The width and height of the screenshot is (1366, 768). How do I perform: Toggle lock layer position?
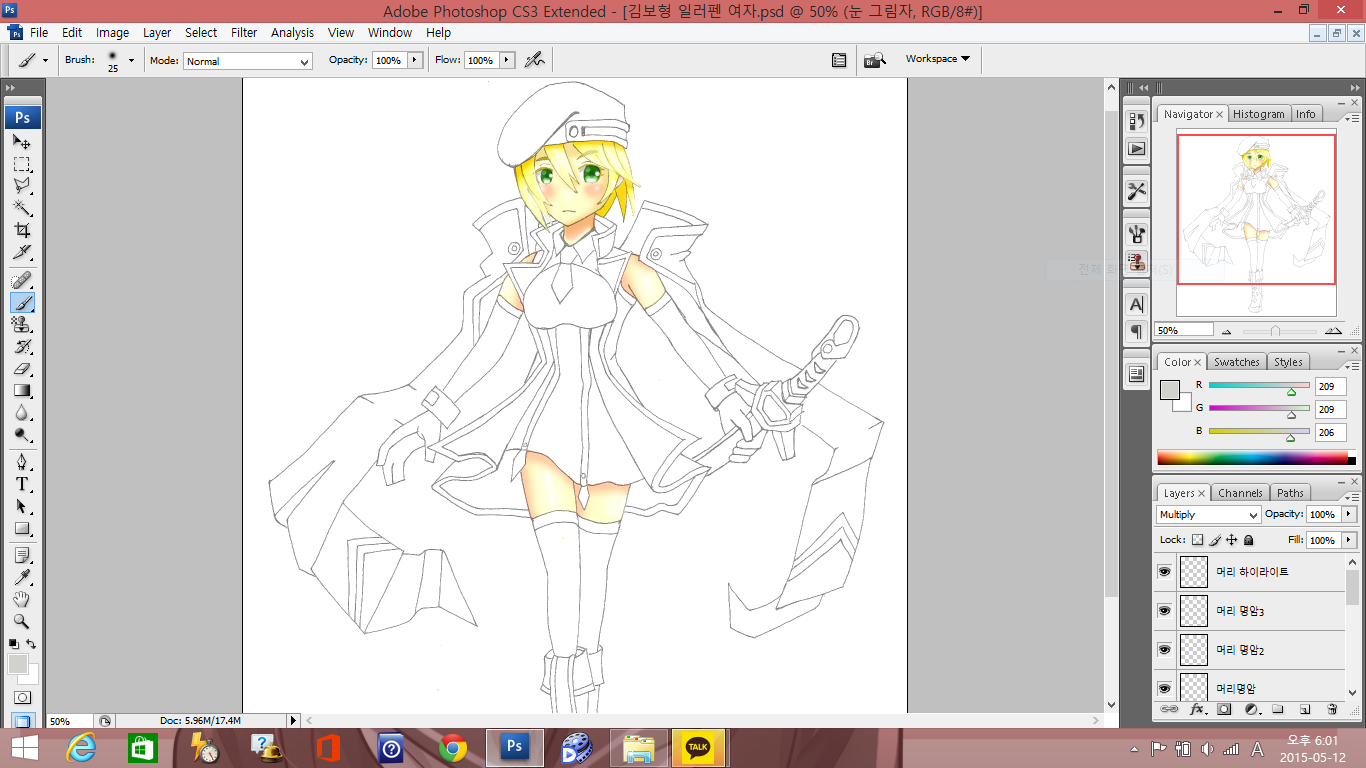tap(1232, 540)
